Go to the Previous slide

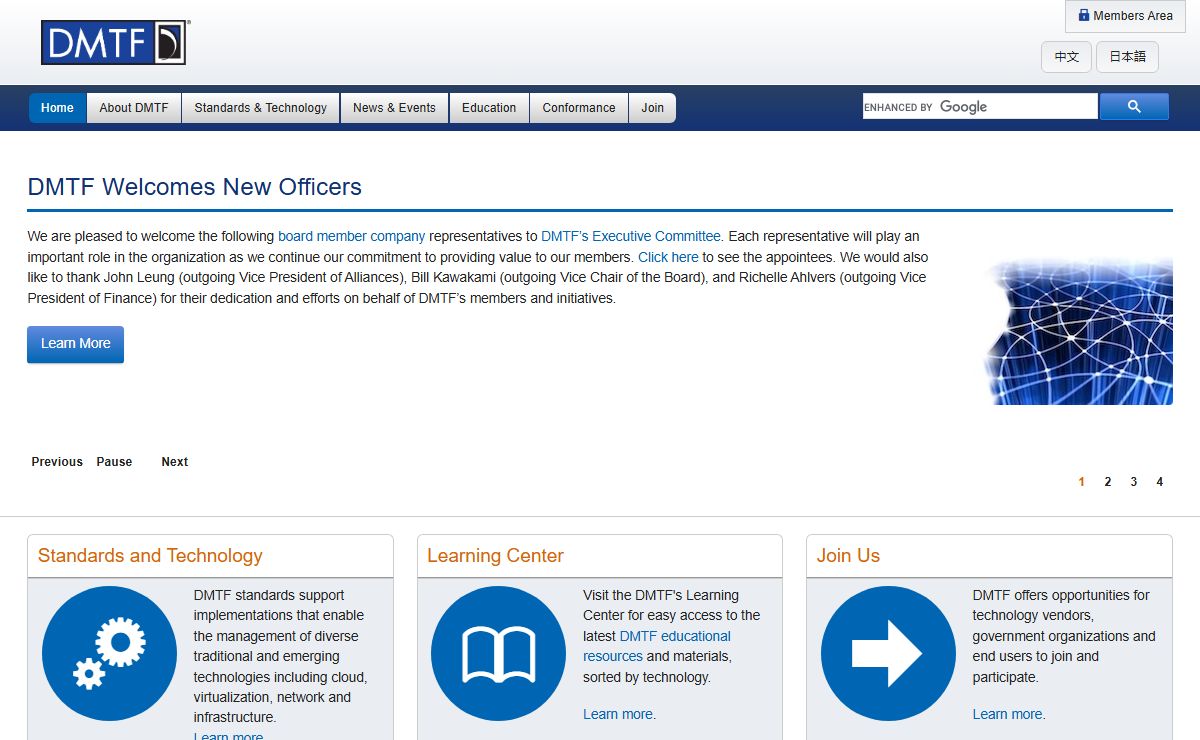pos(57,462)
